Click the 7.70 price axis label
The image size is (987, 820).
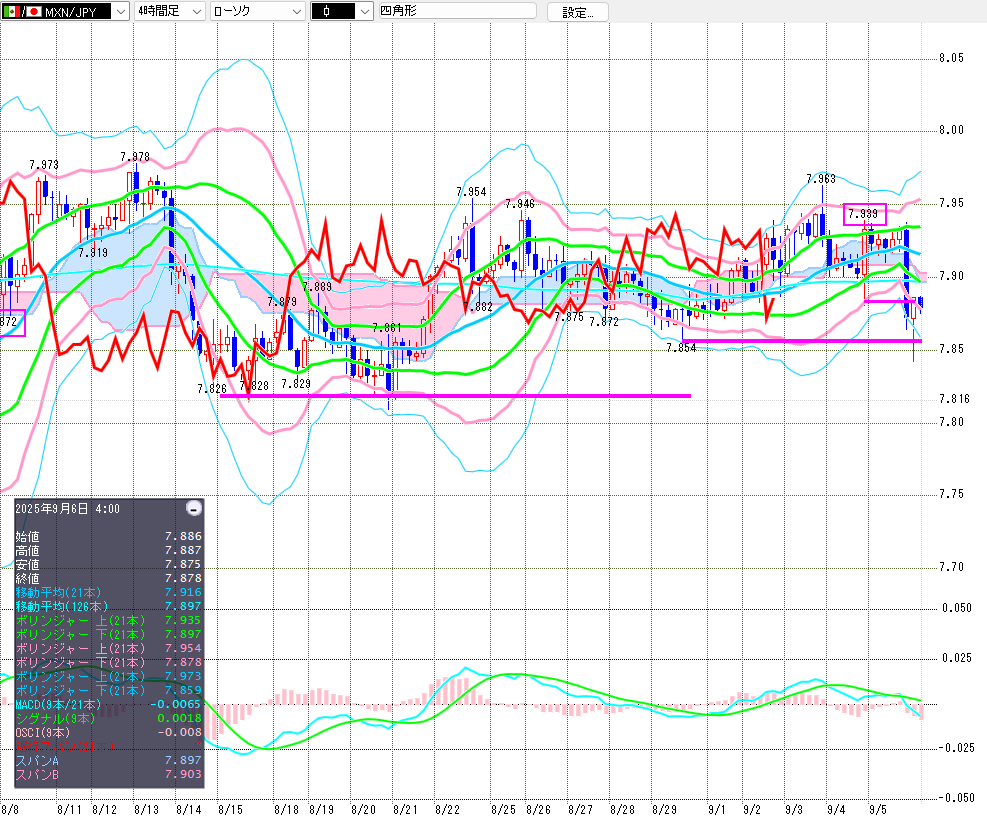pos(951,567)
